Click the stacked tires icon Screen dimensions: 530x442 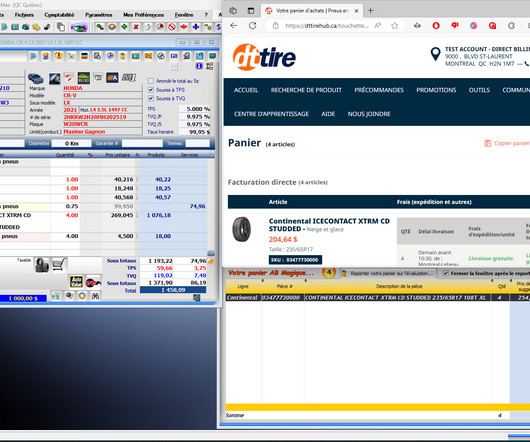coord(42,265)
